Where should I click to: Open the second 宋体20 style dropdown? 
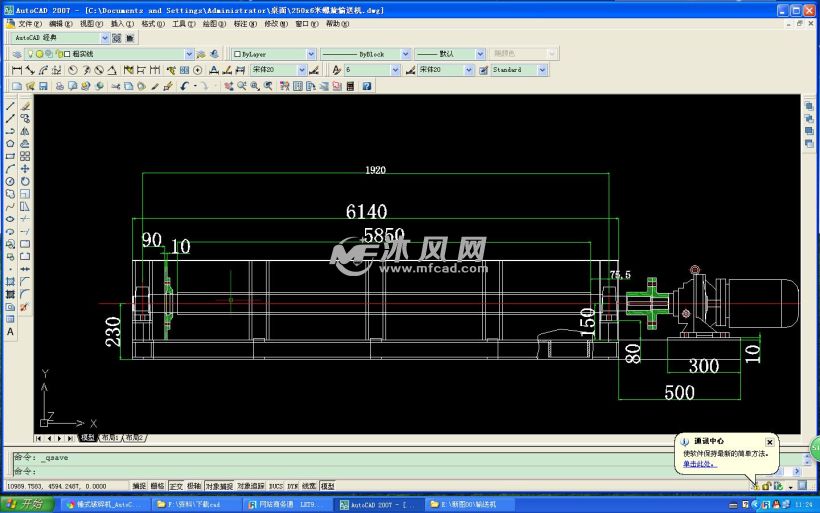click(469, 70)
